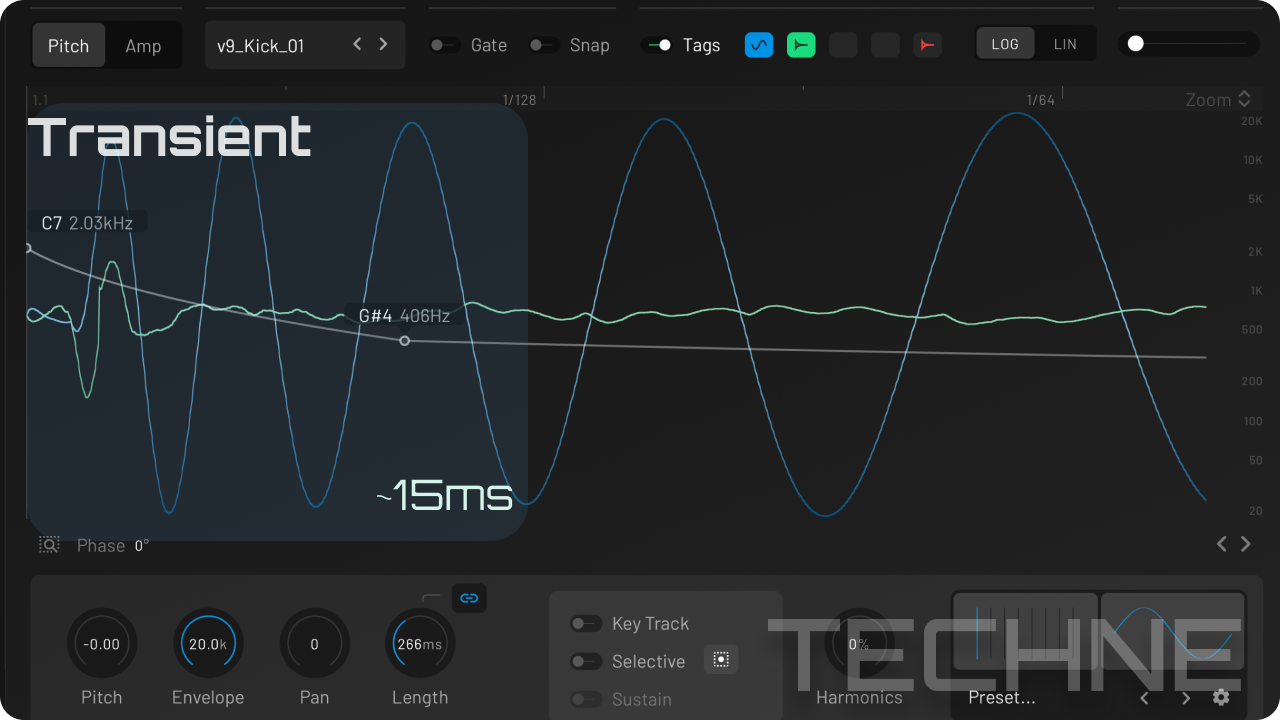This screenshot has height=720, width=1280.
Task: Click the green envelope tag icon
Action: click(801, 45)
